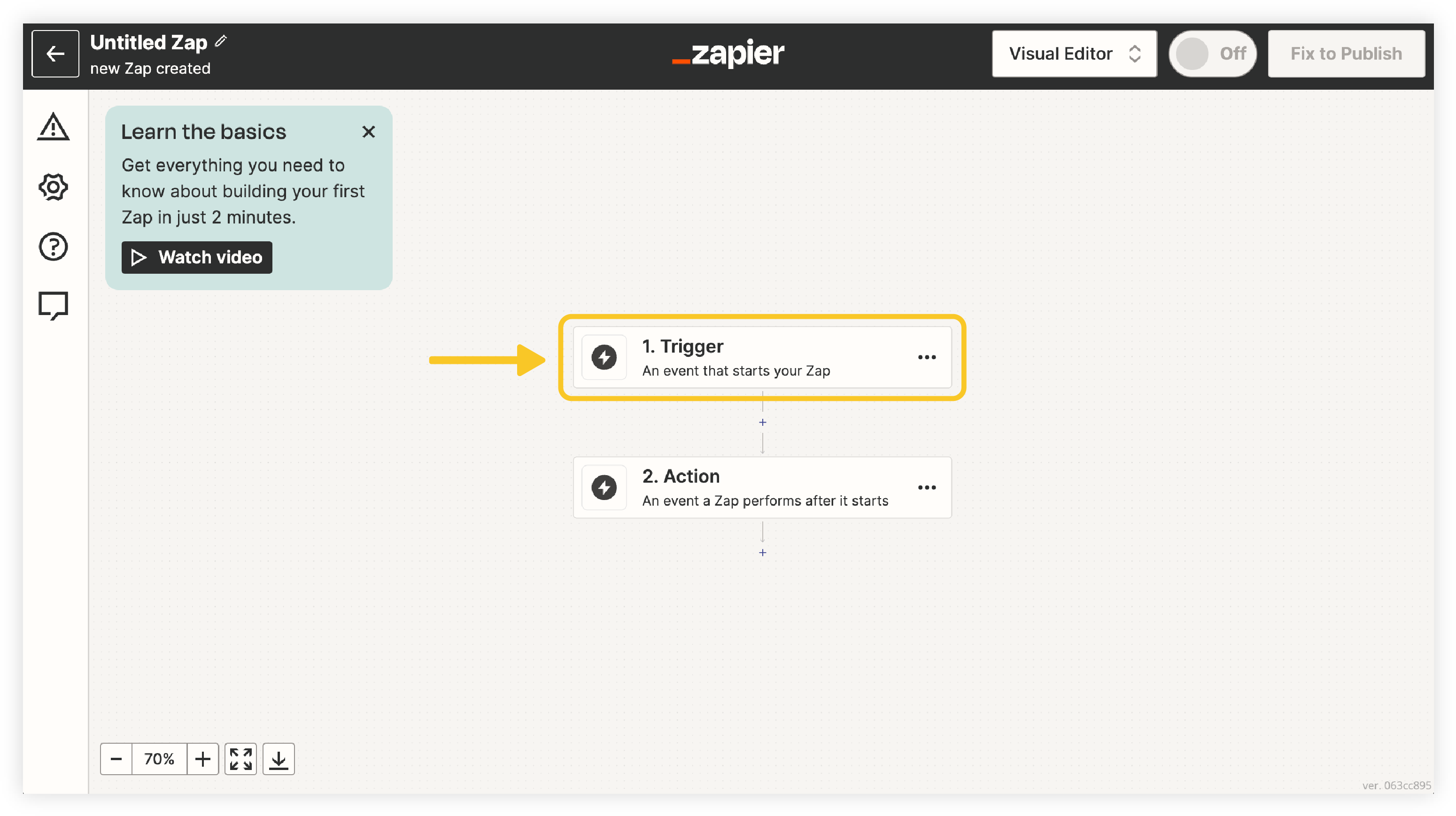Open the Trigger step three-dots menu
This screenshot has width=1456, height=816.
(926, 357)
